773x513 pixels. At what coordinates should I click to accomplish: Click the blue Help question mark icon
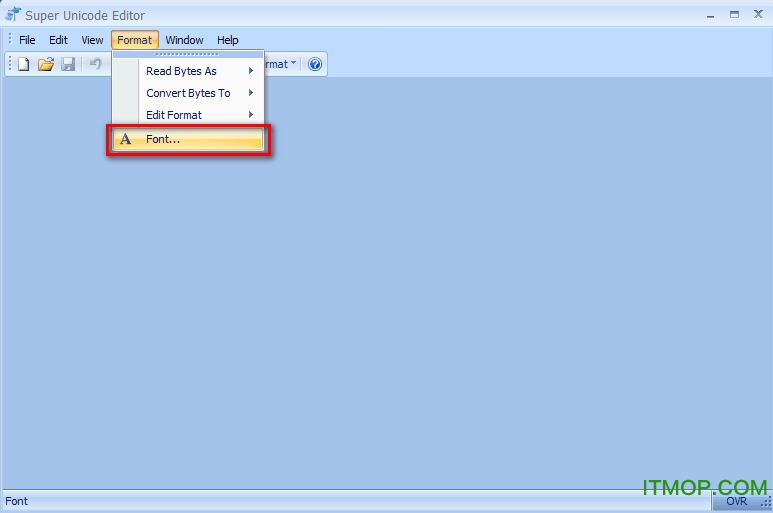[315, 64]
